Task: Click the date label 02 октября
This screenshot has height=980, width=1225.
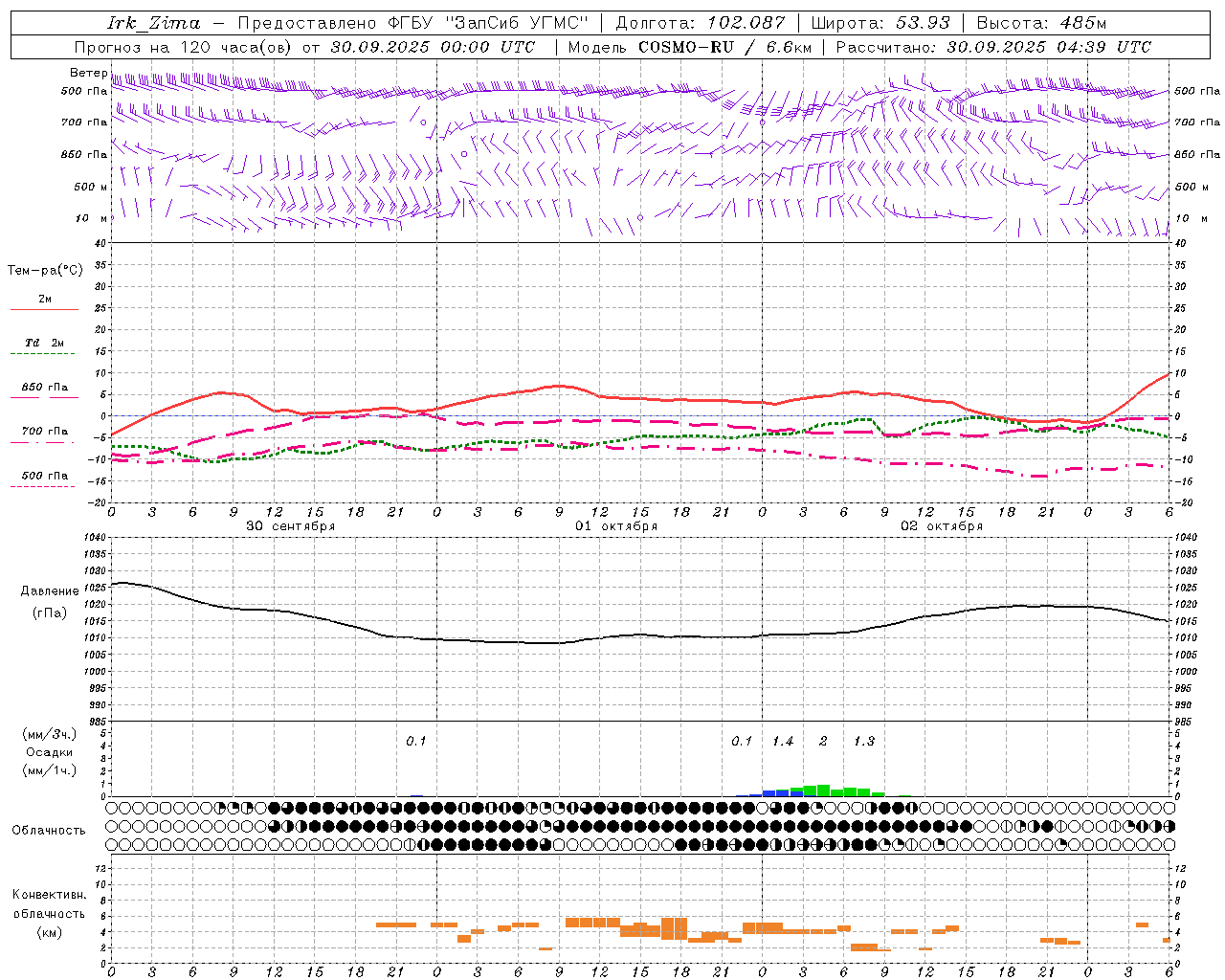Action: [942, 526]
